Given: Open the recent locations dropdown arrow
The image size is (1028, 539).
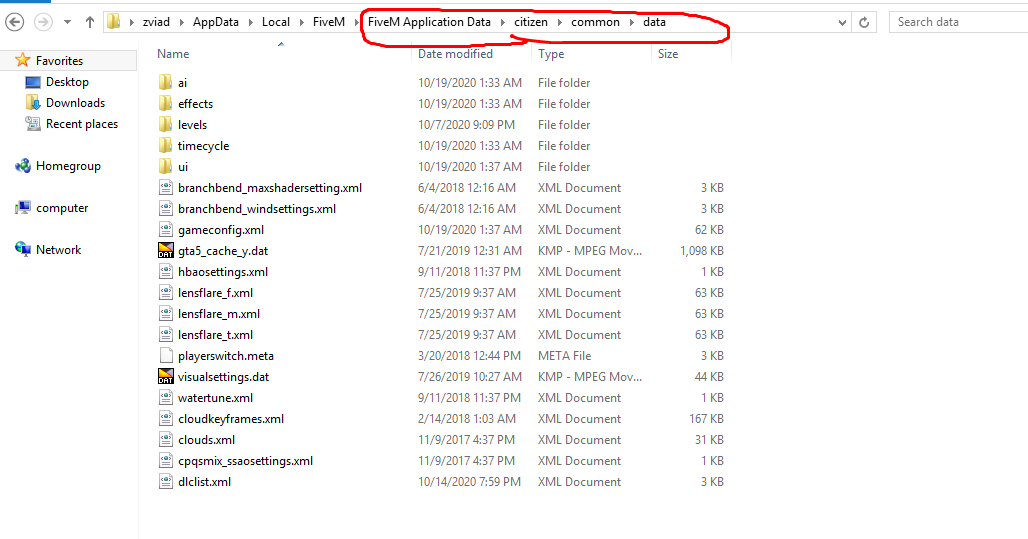Looking at the screenshot, I should (67, 22).
